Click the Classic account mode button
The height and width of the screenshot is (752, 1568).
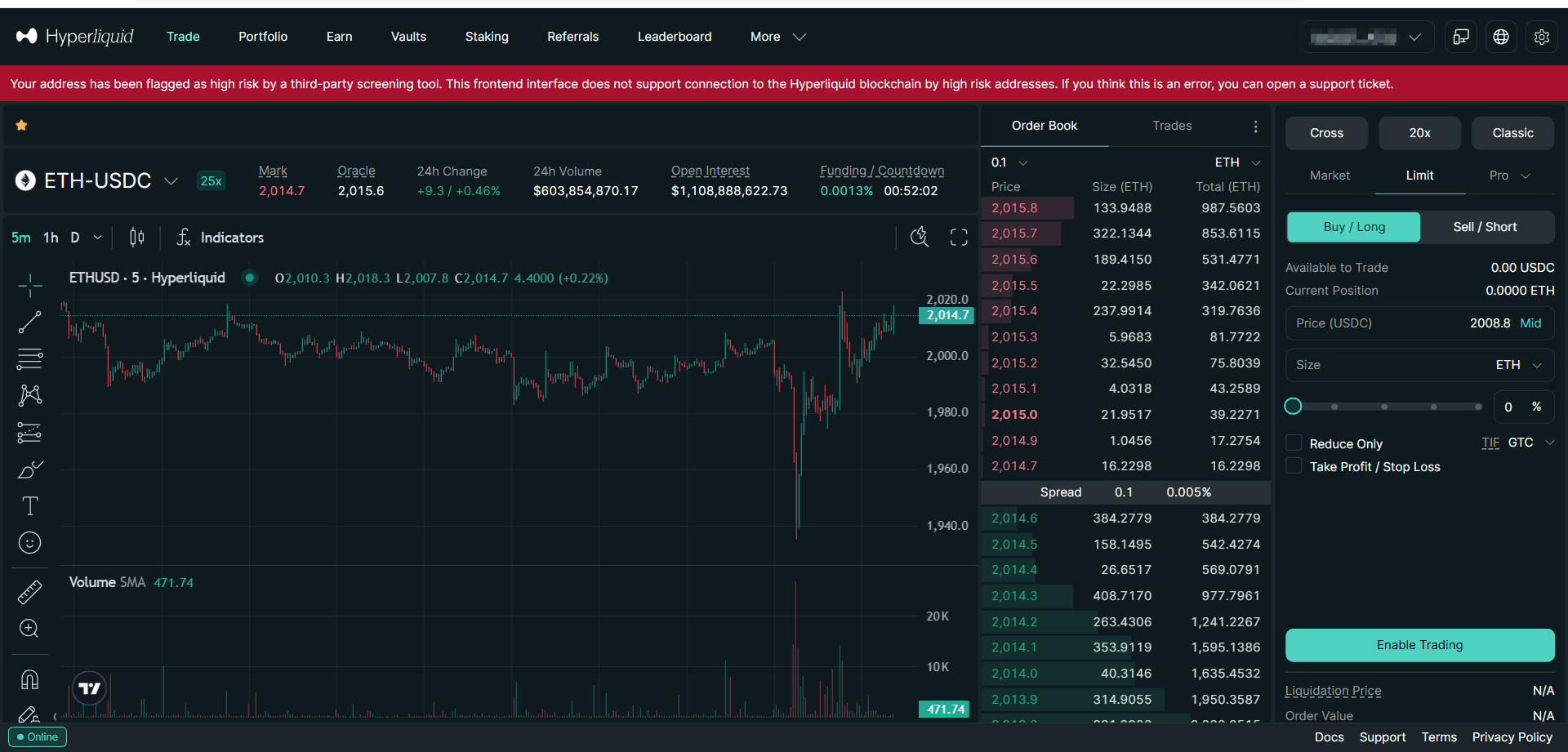click(1512, 133)
